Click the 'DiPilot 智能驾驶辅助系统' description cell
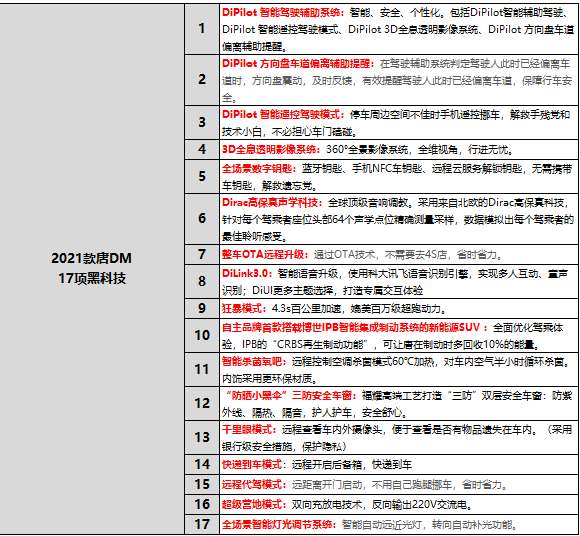Viewport: 580px width, 536px height. [399, 29]
